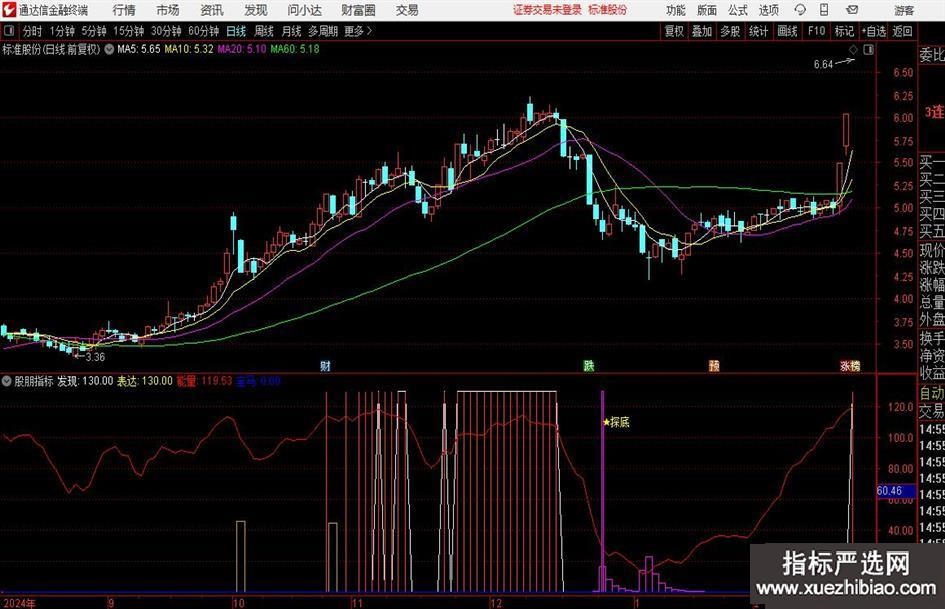Viewport: 945px width, 609px height.
Task: Click the 3.36 low price annotation
Action: [x=95, y=357]
